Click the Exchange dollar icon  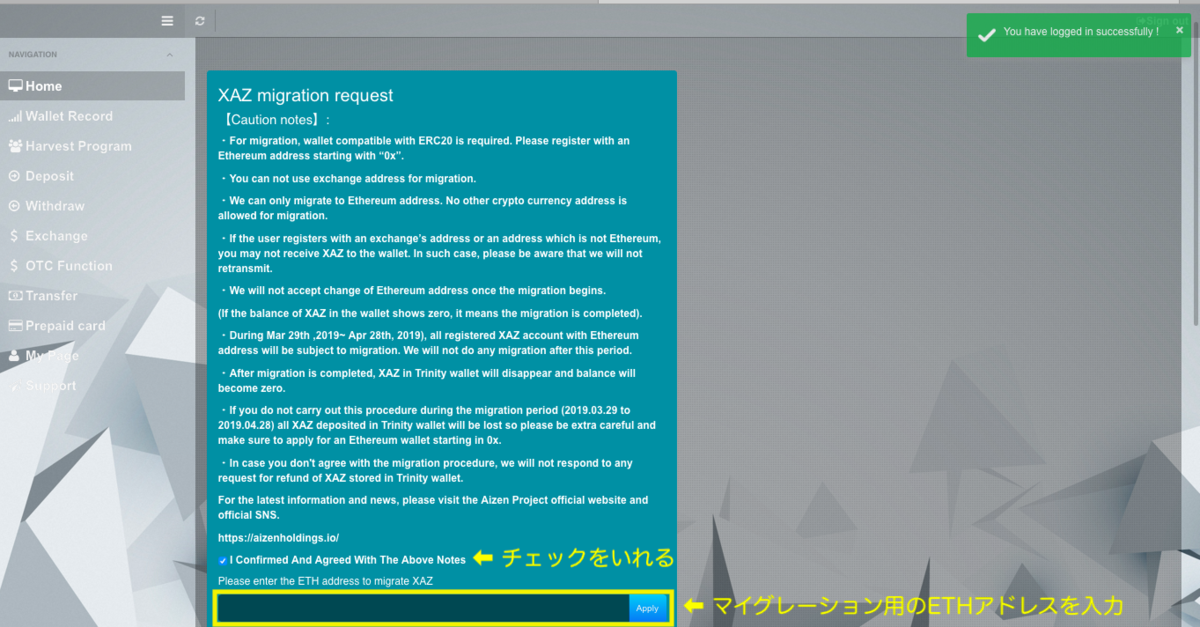[x=13, y=236]
